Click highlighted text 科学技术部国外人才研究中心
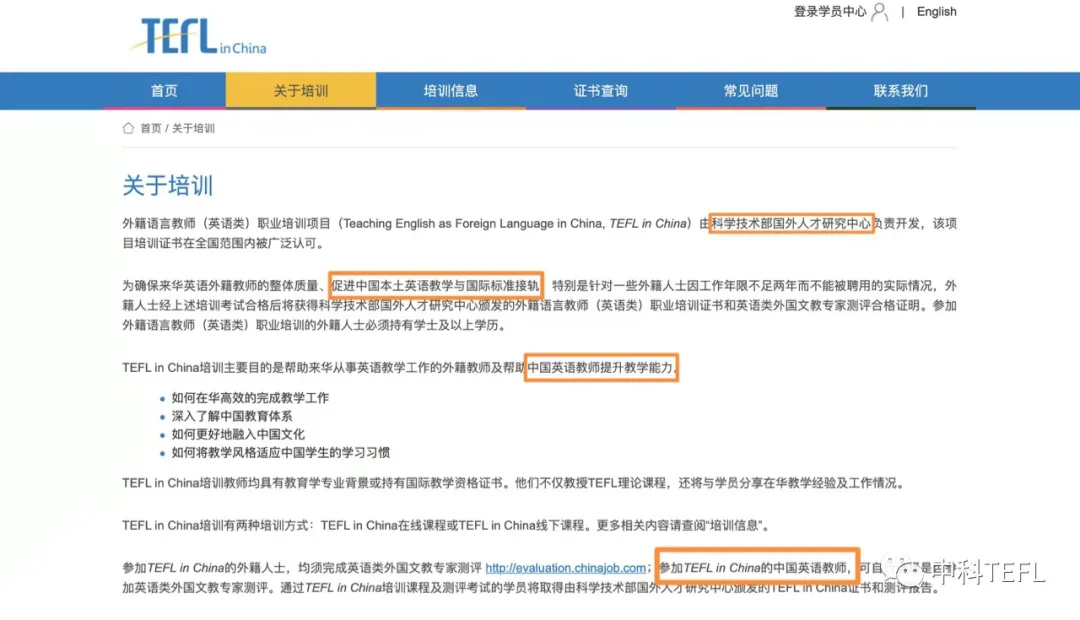Viewport: 1080px width, 620px height. (x=791, y=223)
